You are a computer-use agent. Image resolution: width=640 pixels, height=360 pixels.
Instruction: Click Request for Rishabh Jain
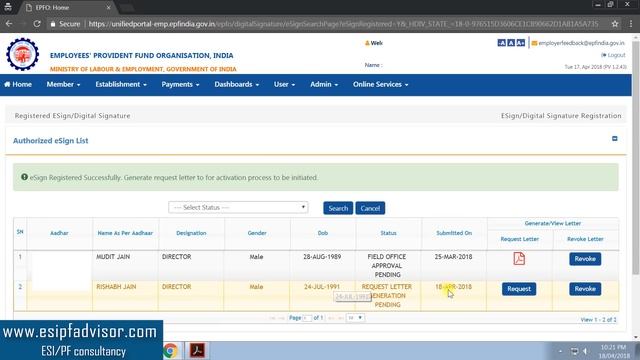(519, 289)
